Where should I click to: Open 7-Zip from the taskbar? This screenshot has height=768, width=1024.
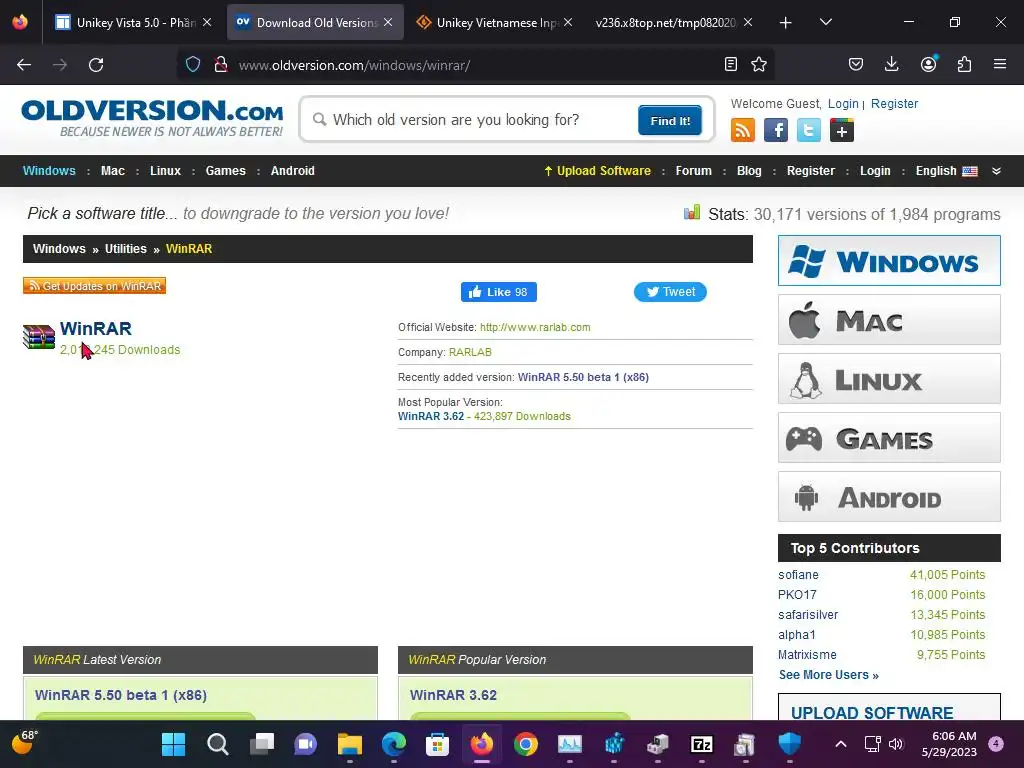(x=702, y=744)
